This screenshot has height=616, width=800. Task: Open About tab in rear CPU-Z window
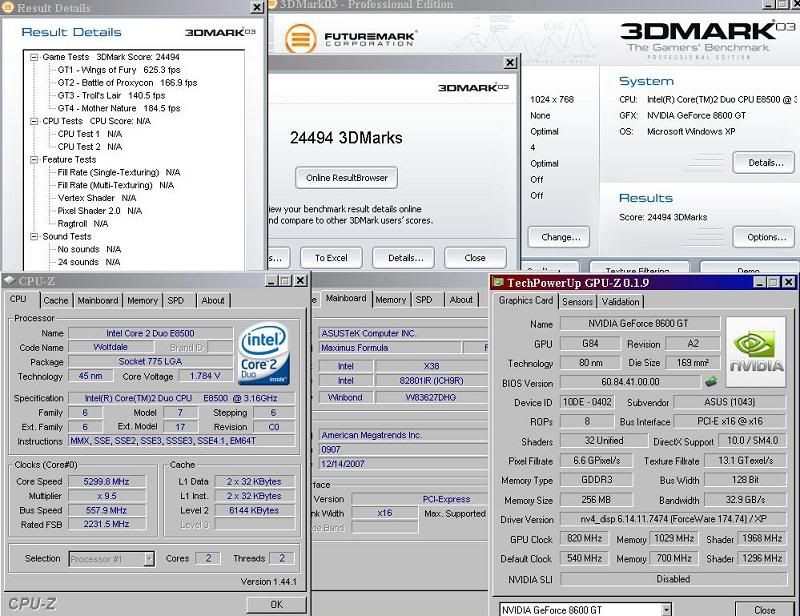[x=461, y=300]
